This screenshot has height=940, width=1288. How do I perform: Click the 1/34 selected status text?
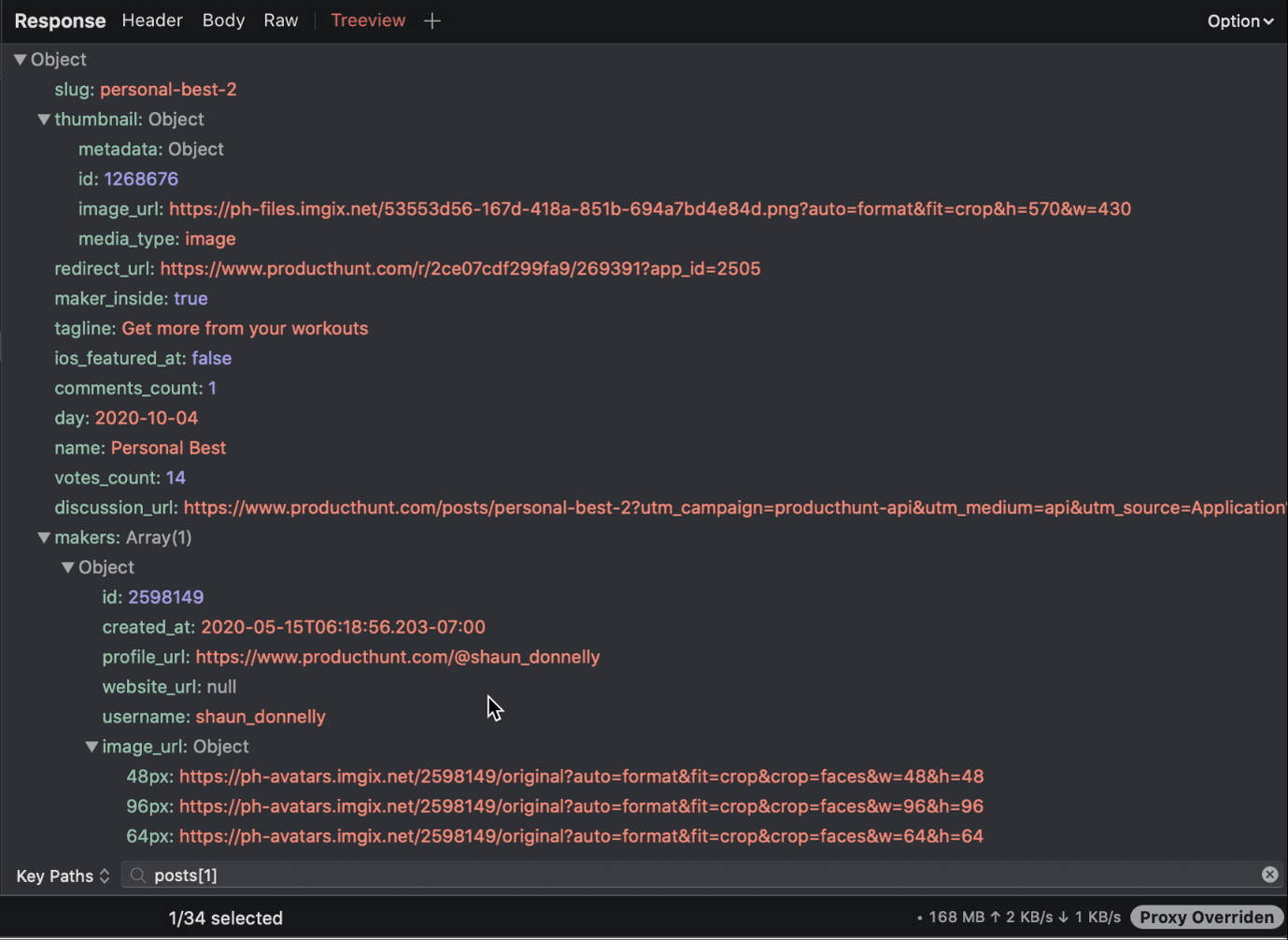tap(225, 919)
